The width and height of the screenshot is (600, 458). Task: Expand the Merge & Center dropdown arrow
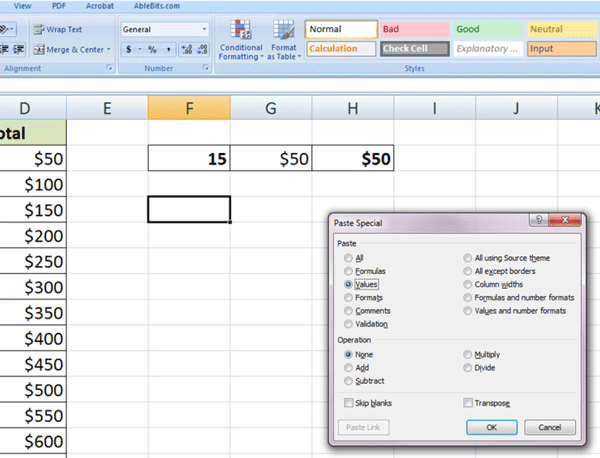108,49
